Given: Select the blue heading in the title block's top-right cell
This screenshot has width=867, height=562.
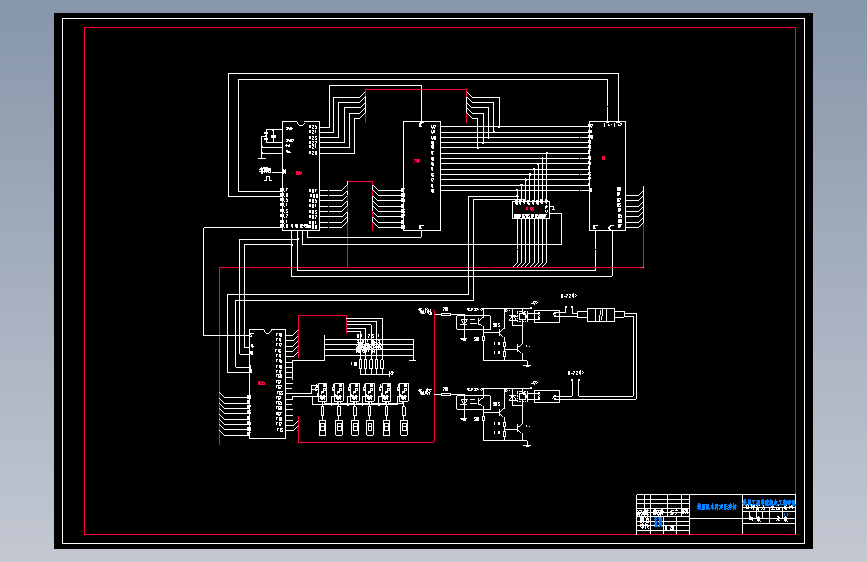Looking at the screenshot, I should pyautogui.click(x=769, y=502).
